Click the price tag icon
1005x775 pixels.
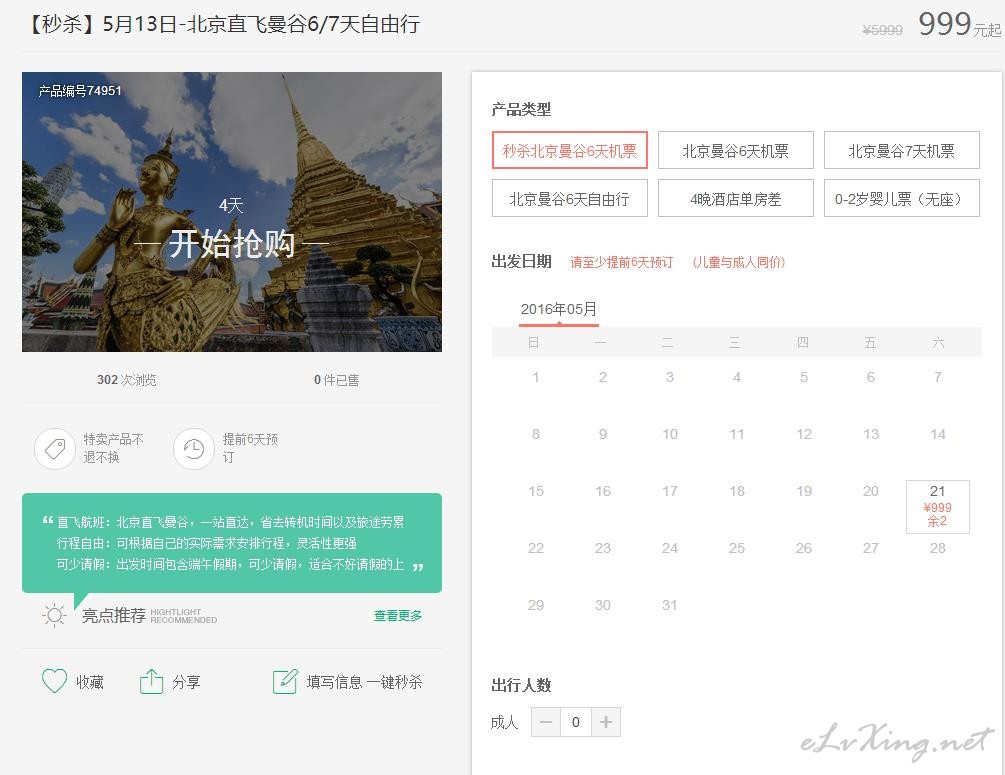54,449
